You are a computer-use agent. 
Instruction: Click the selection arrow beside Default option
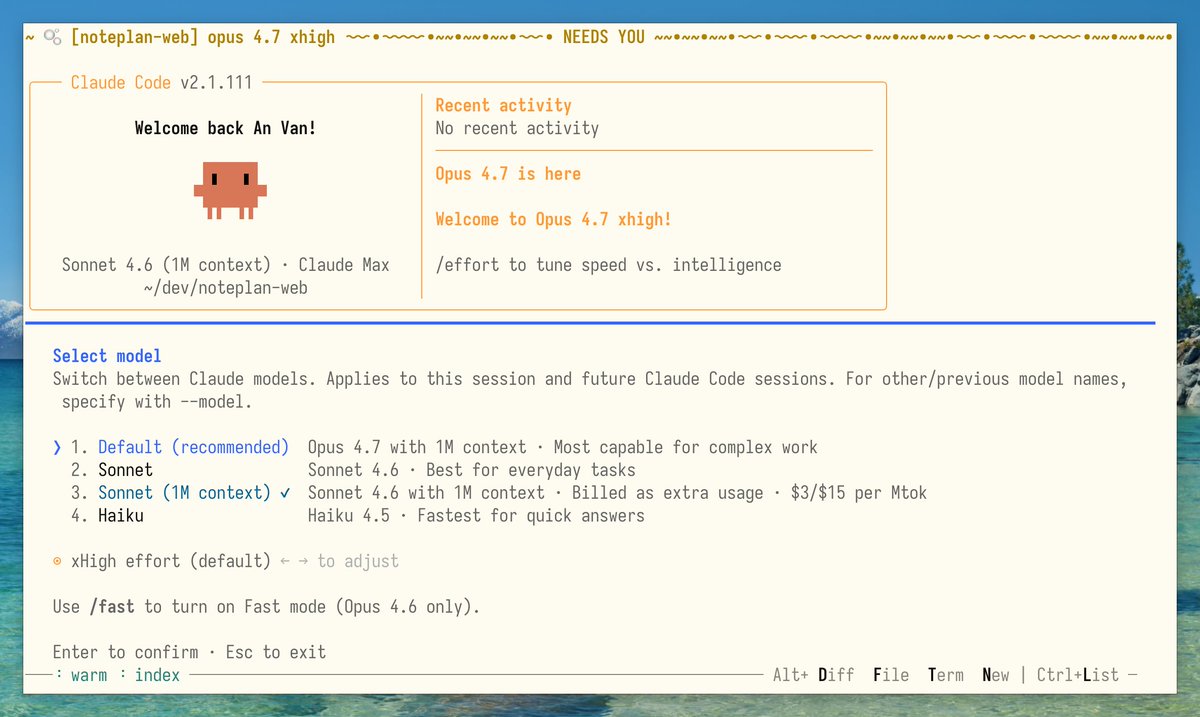(57, 447)
